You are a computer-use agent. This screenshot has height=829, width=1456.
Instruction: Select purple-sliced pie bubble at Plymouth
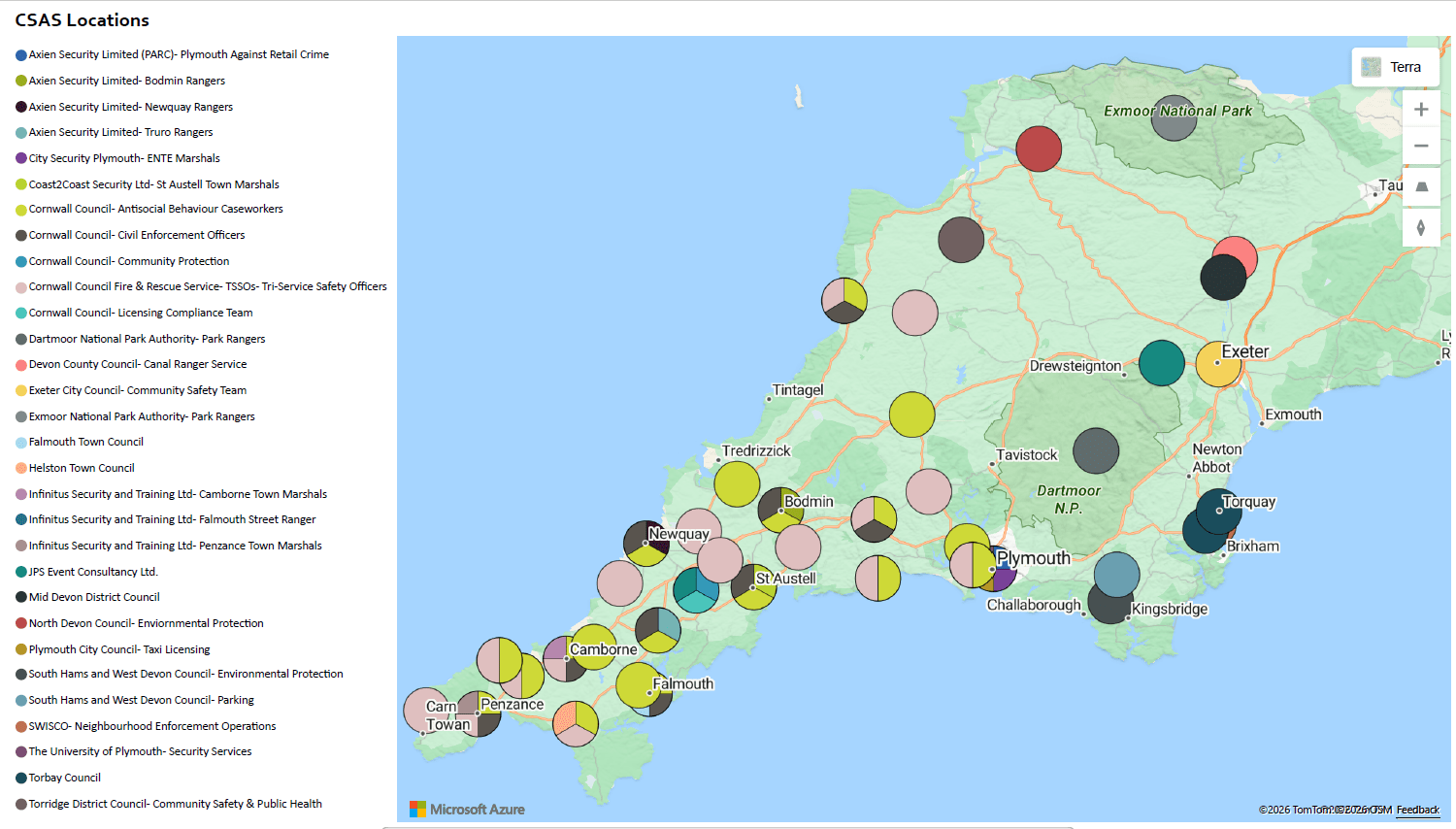(x=1002, y=576)
